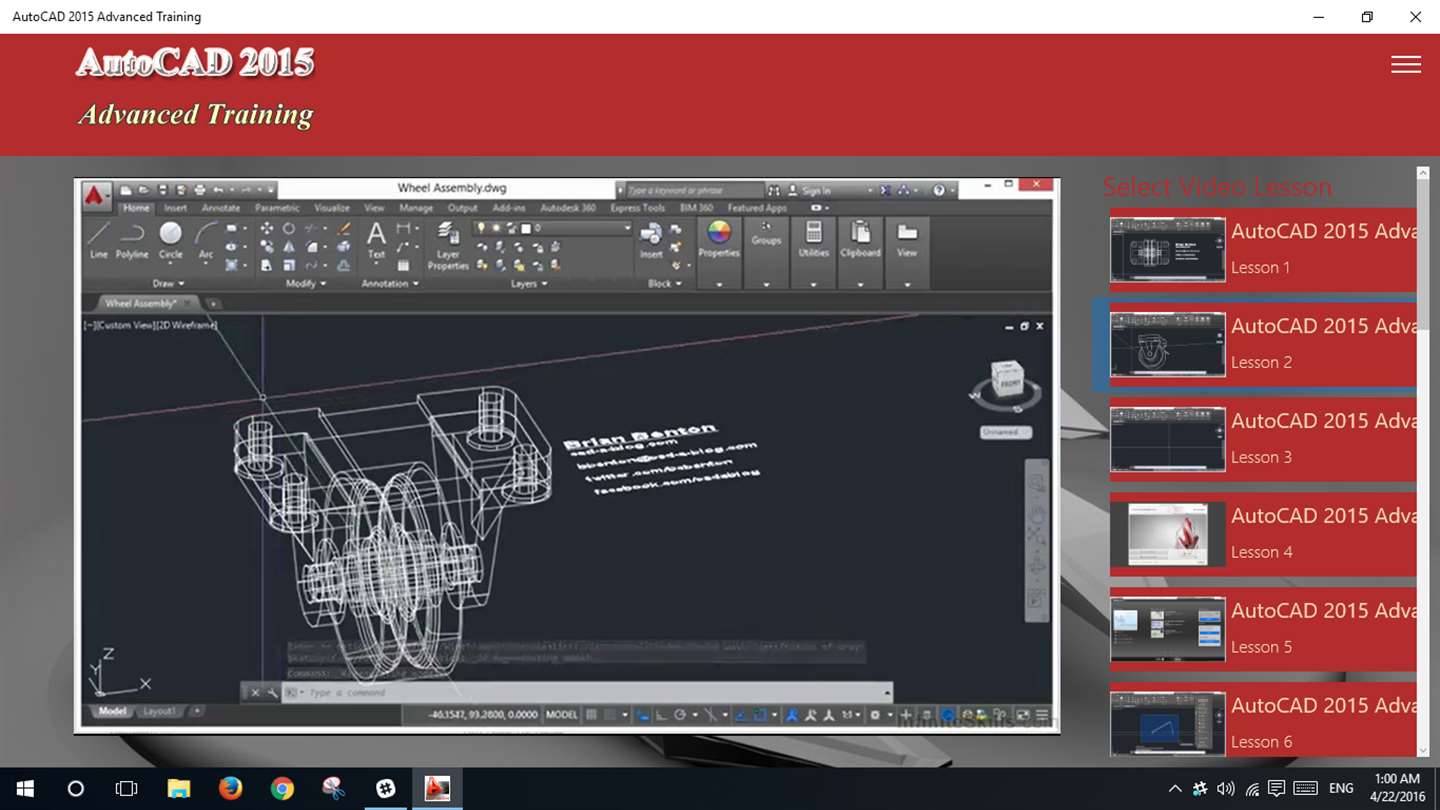This screenshot has width=1440, height=810.
Task: Select Lesson 3 video
Action: tap(1263, 439)
